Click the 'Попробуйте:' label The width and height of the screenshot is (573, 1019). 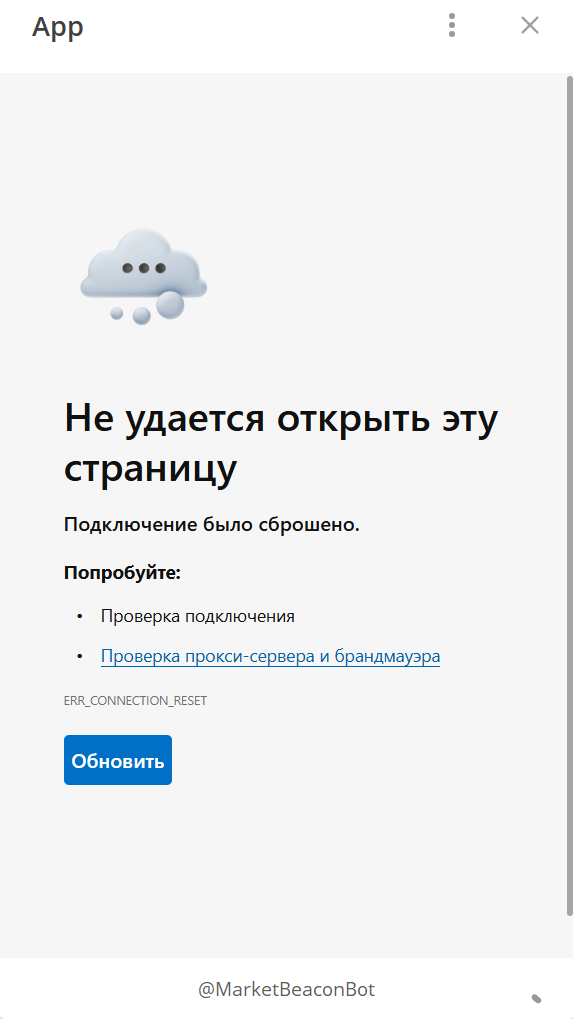[122, 573]
